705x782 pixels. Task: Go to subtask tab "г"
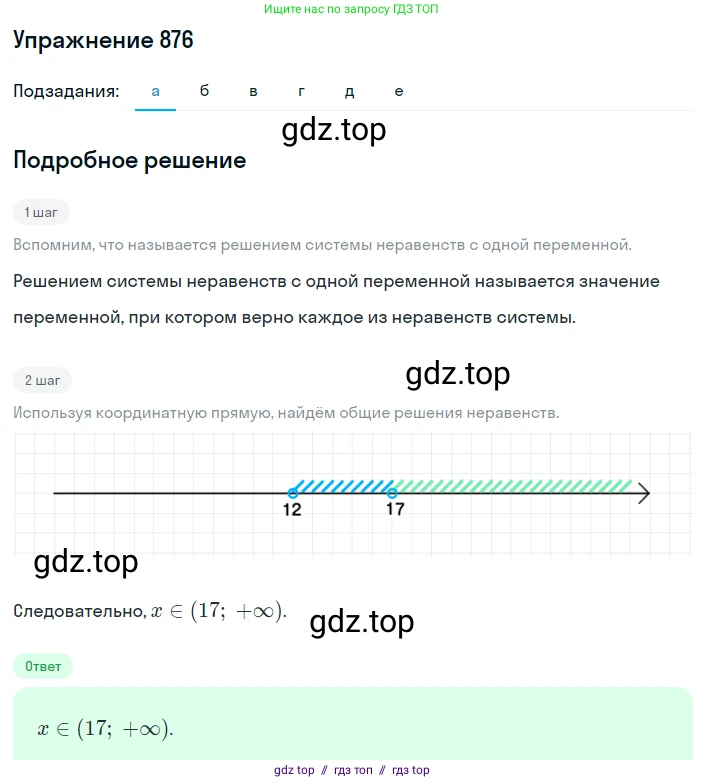301,91
